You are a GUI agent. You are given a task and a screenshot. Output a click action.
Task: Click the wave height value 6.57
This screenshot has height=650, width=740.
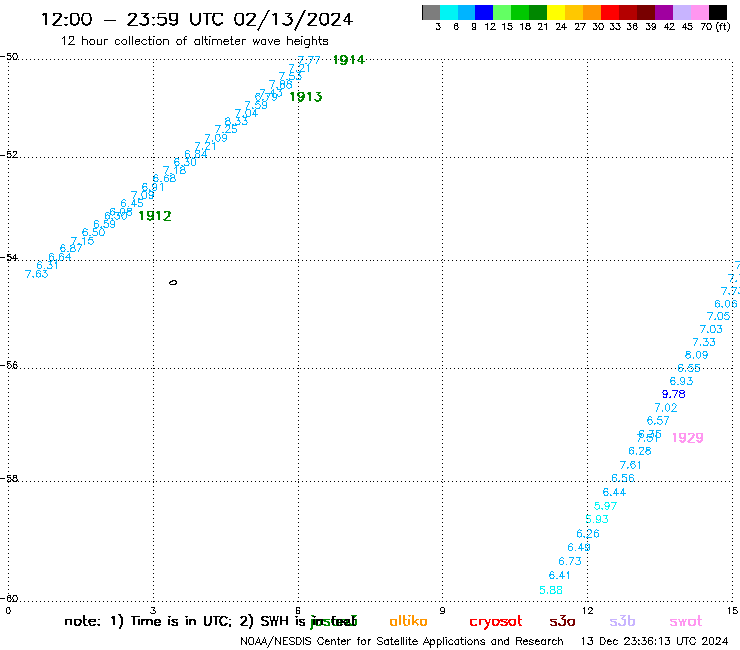(658, 420)
